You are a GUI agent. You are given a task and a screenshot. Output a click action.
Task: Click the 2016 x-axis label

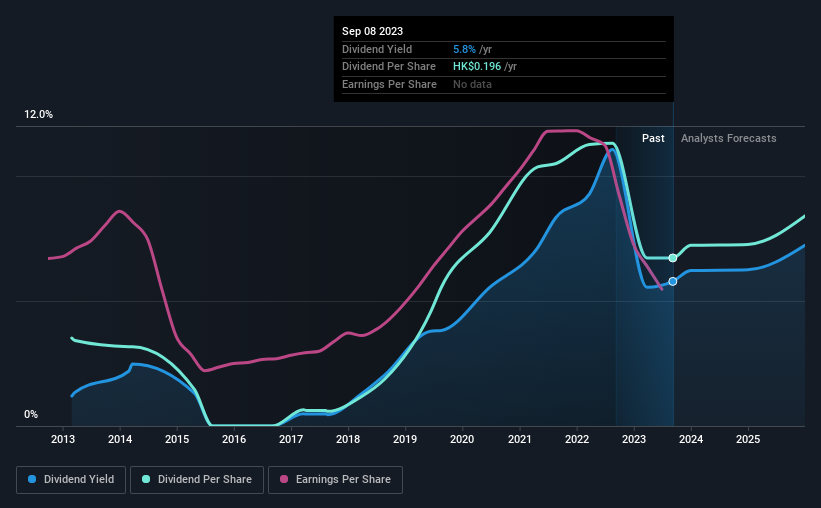click(x=234, y=439)
